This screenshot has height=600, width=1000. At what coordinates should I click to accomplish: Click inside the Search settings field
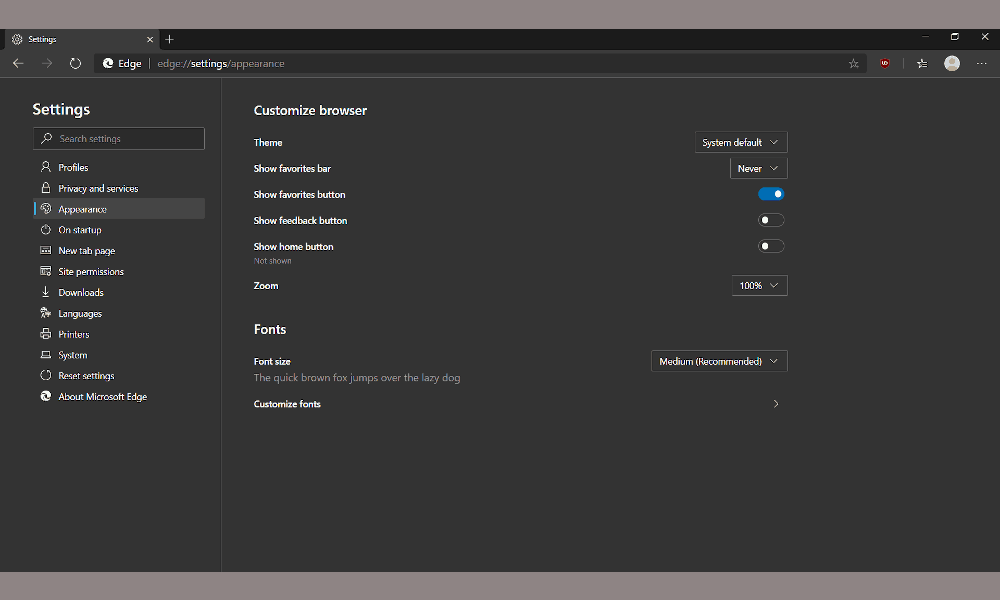pos(119,138)
